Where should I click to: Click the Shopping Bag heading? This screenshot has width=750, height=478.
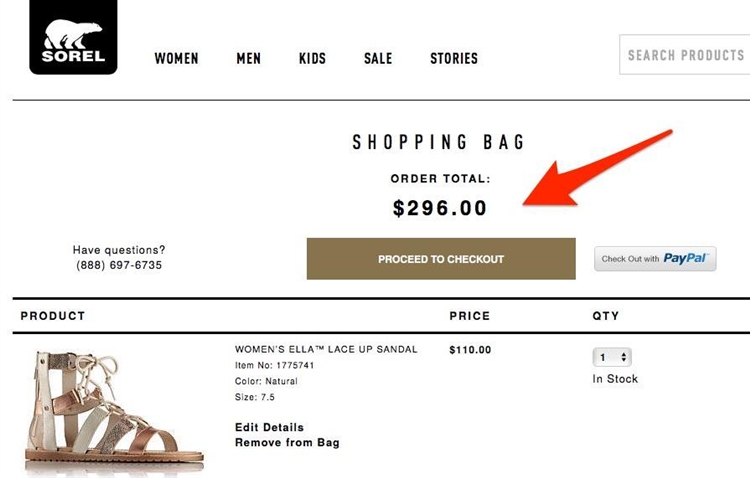(439, 142)
